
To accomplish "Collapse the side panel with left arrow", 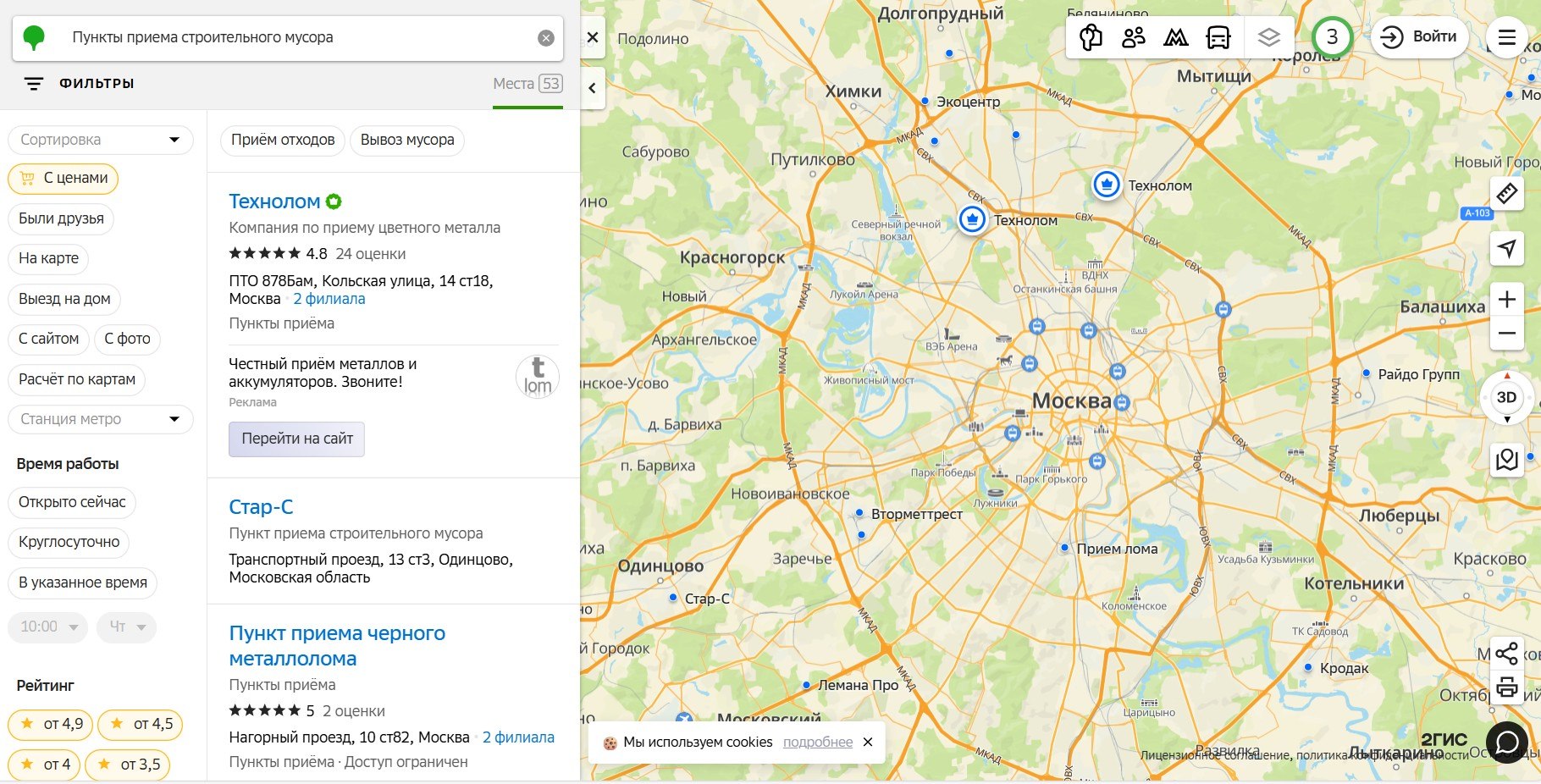I will click(x=593, y=88).
